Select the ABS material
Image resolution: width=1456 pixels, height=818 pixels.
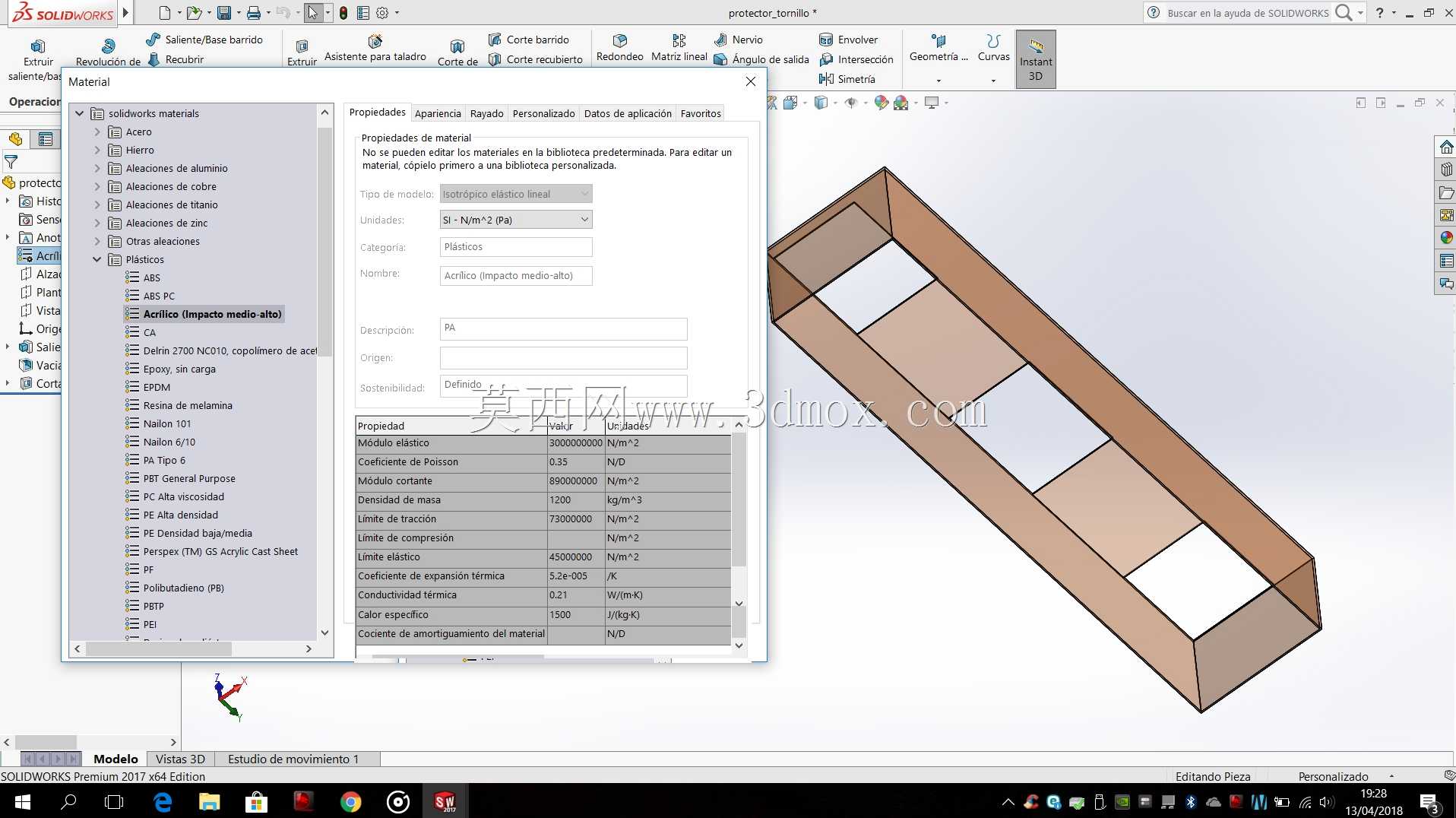coord(151,277)
